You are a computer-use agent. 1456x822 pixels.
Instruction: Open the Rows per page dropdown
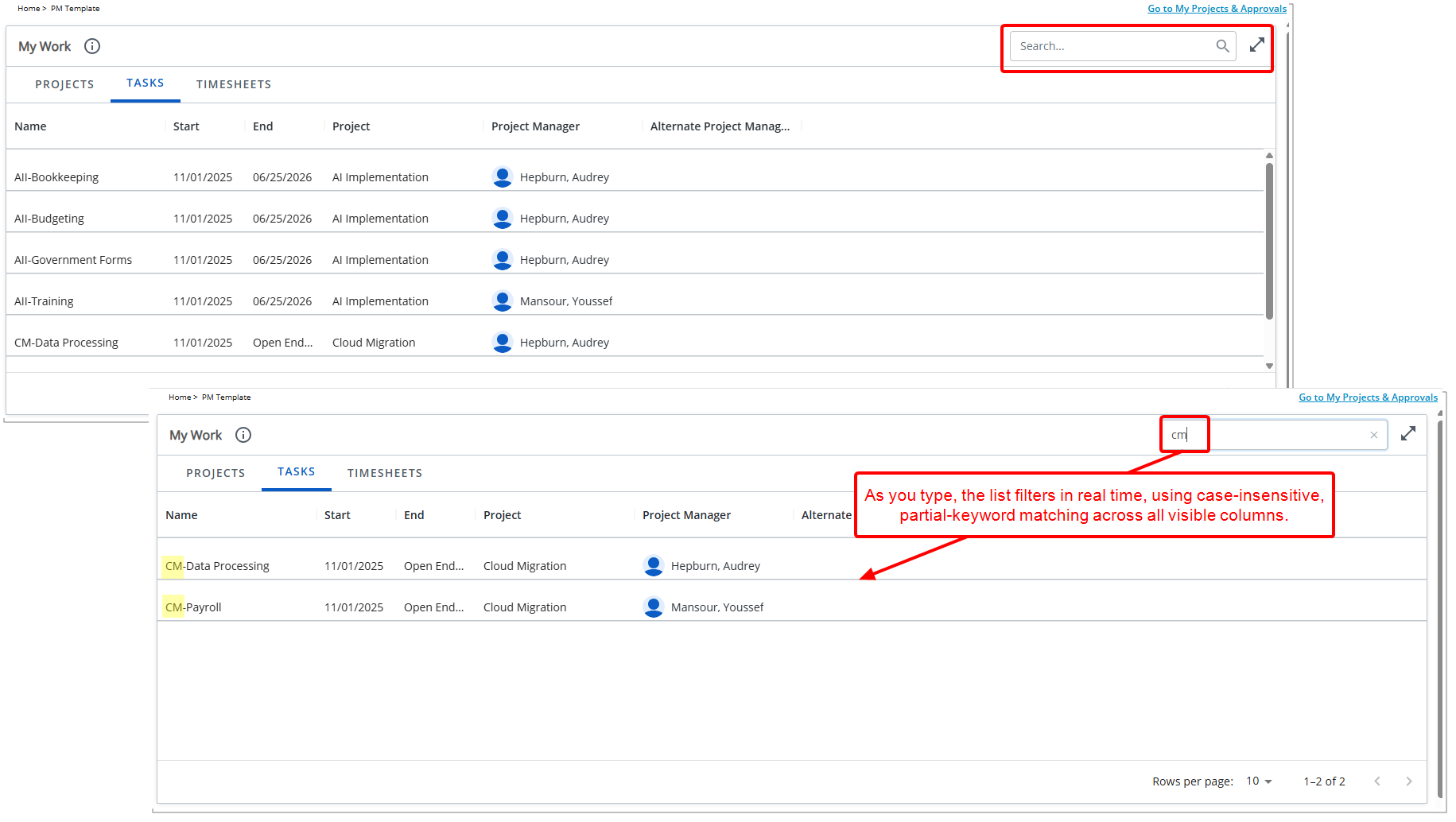point(1258,781)
